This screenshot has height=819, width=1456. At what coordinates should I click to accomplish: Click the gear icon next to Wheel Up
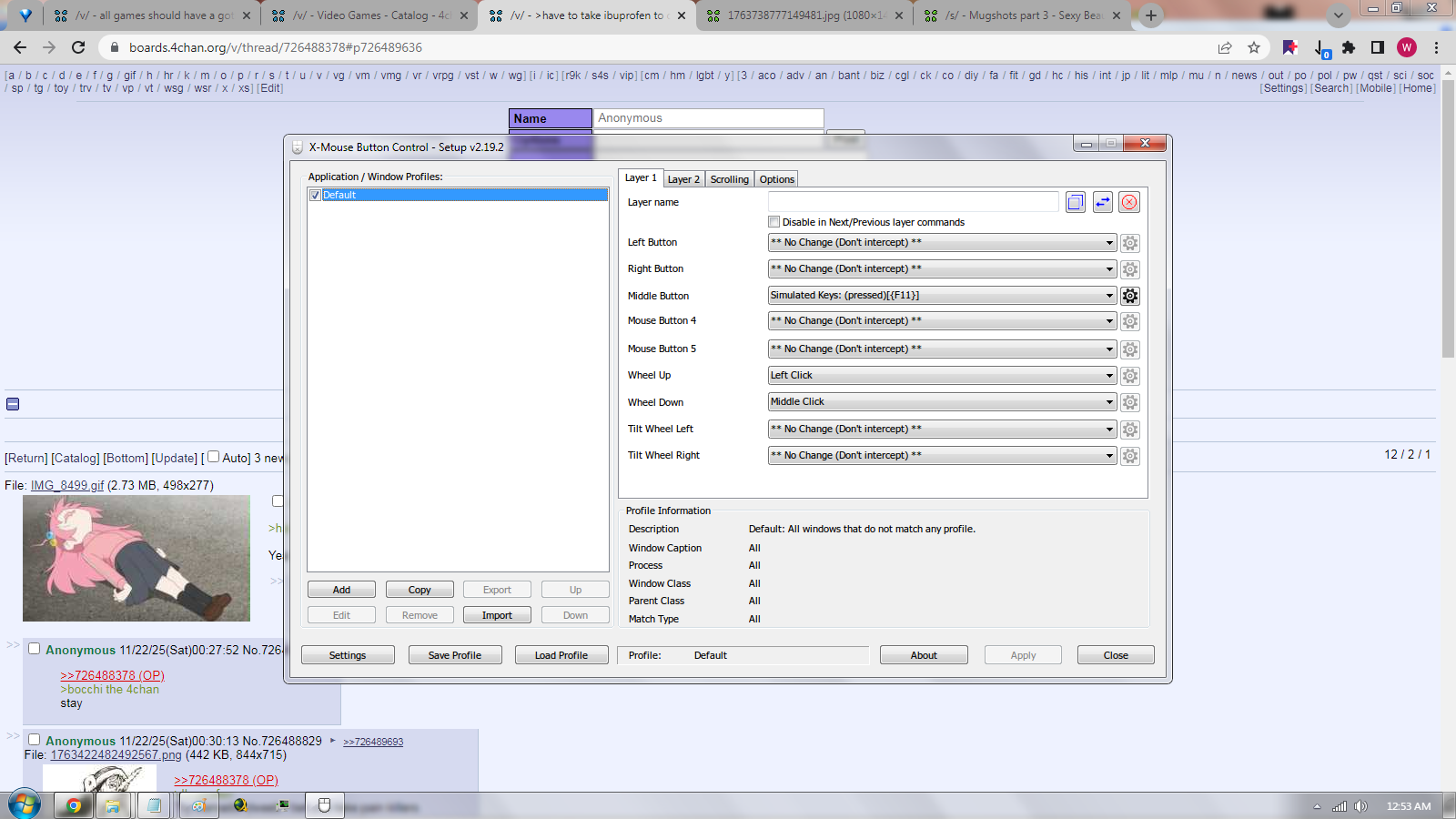[x=1130, y=376]
